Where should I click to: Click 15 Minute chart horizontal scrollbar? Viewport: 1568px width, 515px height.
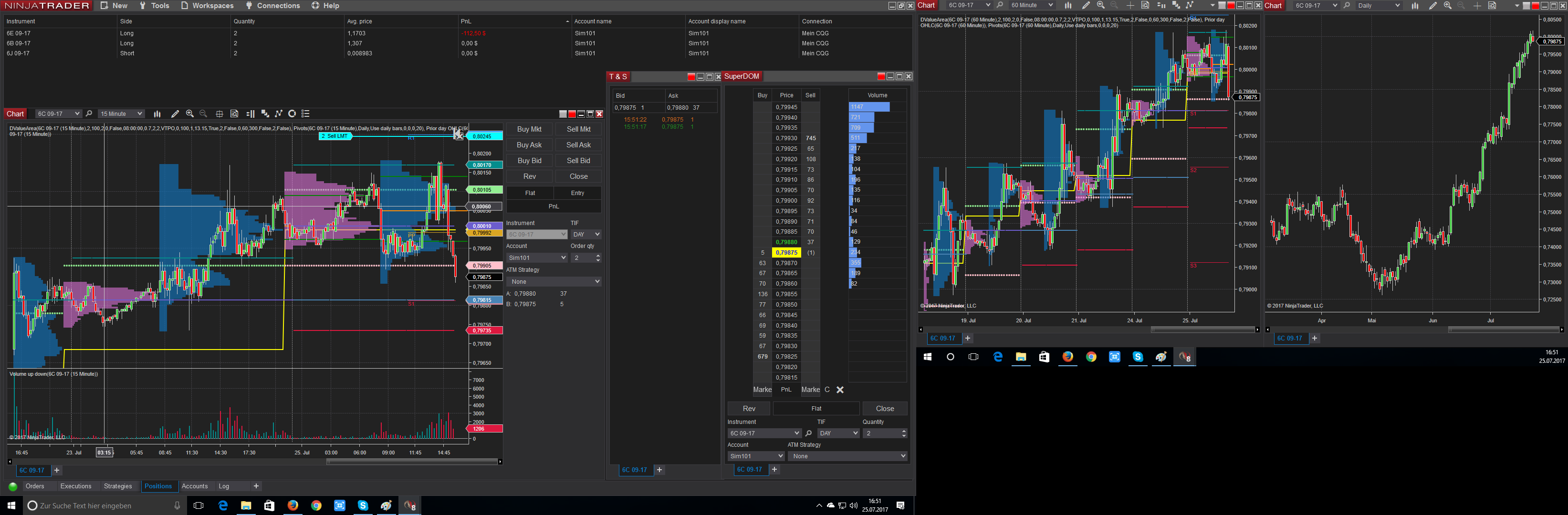[412, 462]
